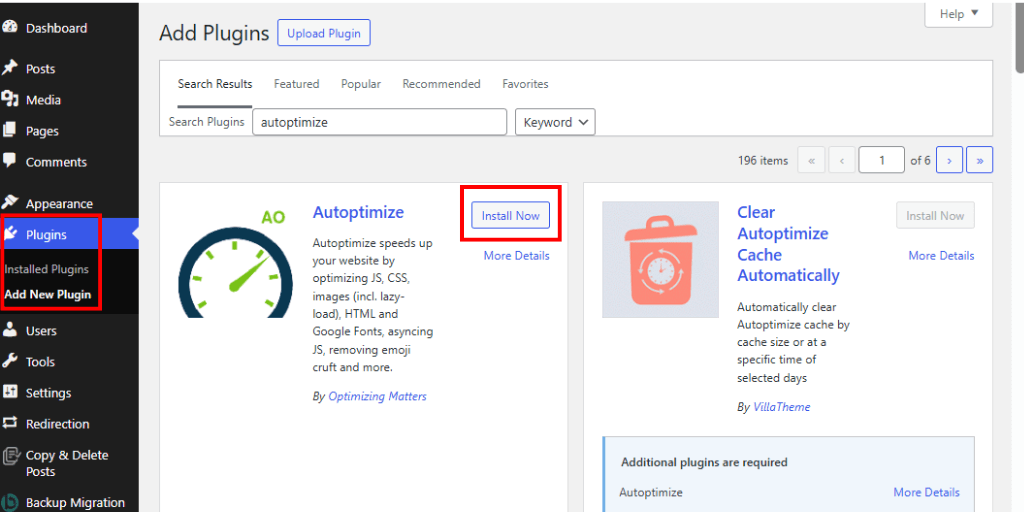
Task: Go to previous results page
Action: click(842, 160)
